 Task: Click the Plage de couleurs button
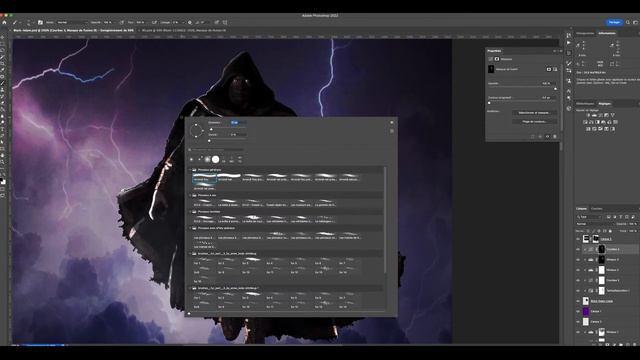[x=534, y=122]
